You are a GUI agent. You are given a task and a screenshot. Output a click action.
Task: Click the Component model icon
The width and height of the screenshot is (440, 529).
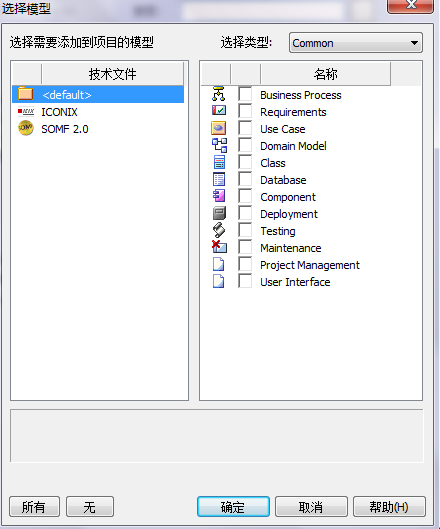tap(219, 196)
